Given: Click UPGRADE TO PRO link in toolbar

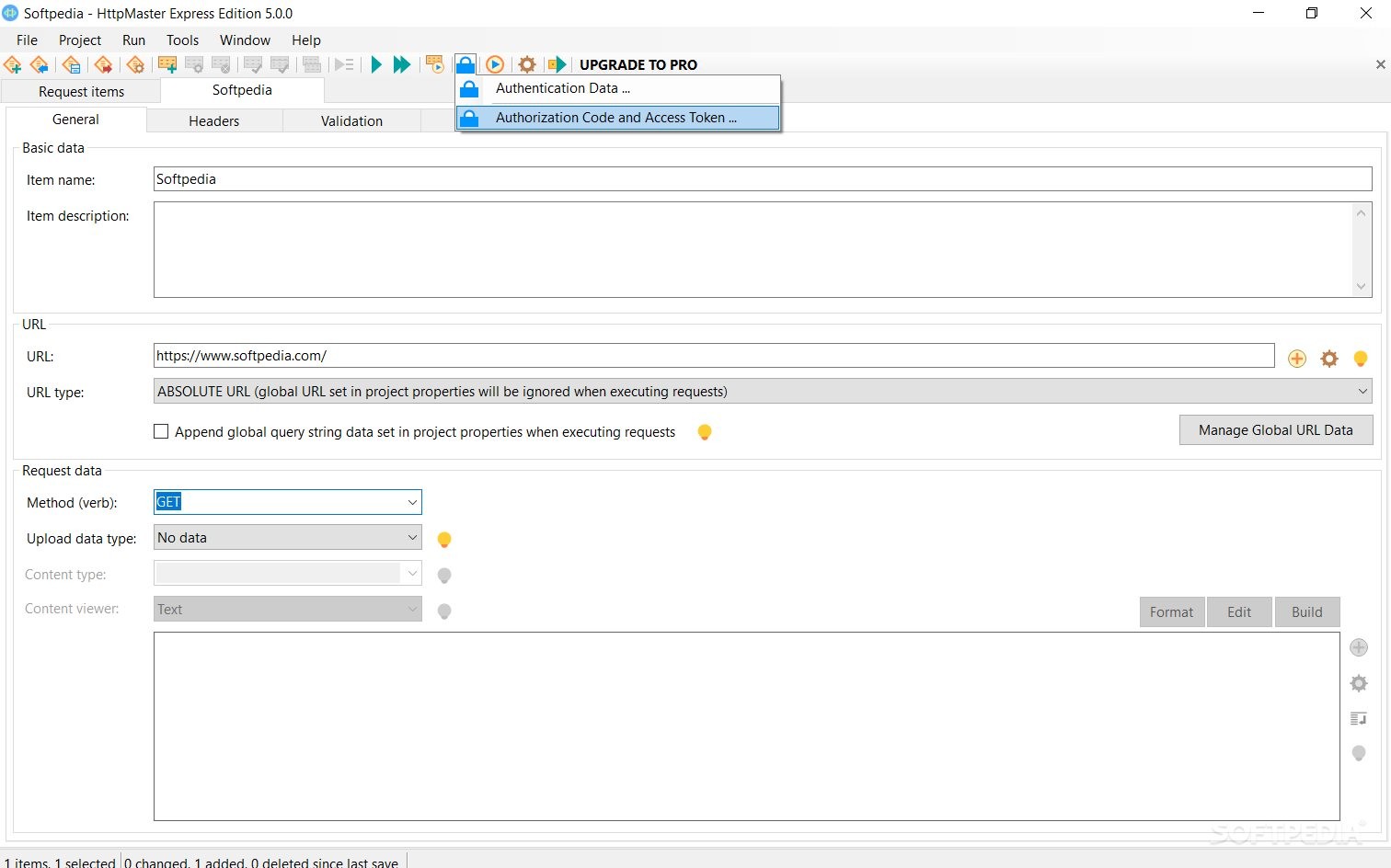Looking at the screenshot, I should 638,64.
